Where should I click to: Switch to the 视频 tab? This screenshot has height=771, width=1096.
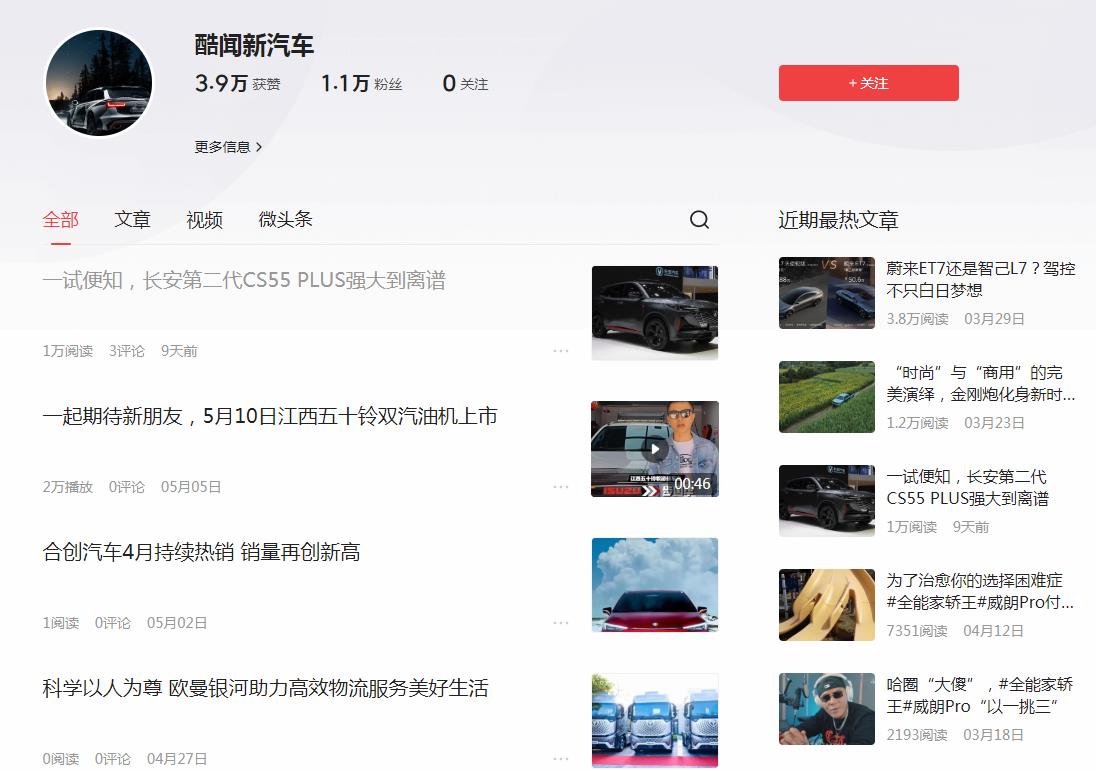tap(204, 219)
